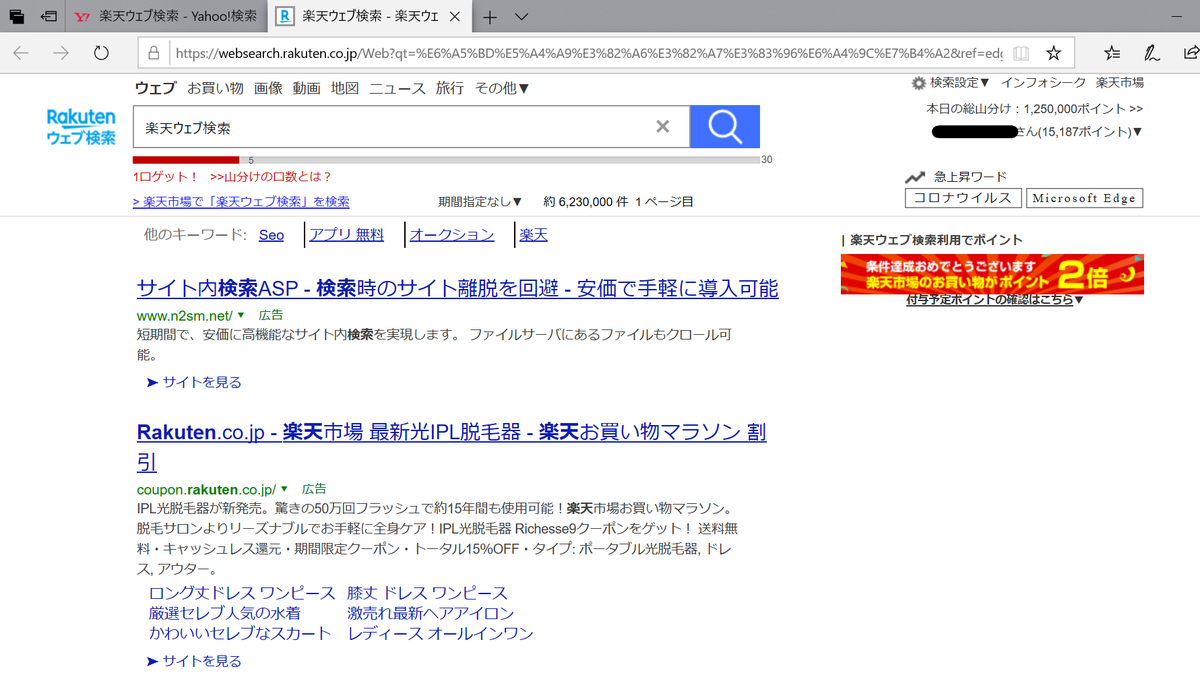The height and width of the screenshot is (675, 1200).
Task: Select the 地図 search category
Action: [x=345, y=88]
